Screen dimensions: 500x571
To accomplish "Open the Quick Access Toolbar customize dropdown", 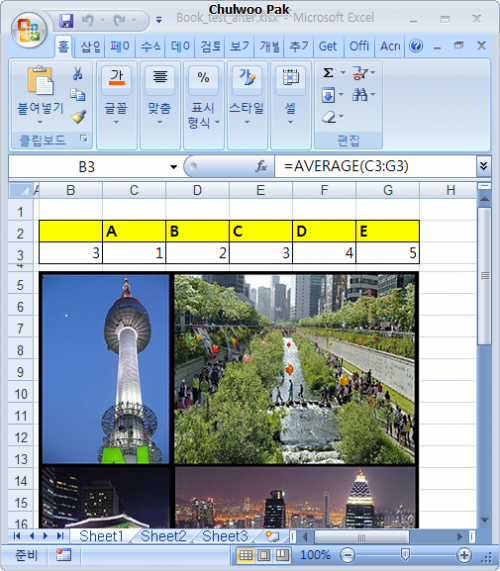I will coord(159,20).
